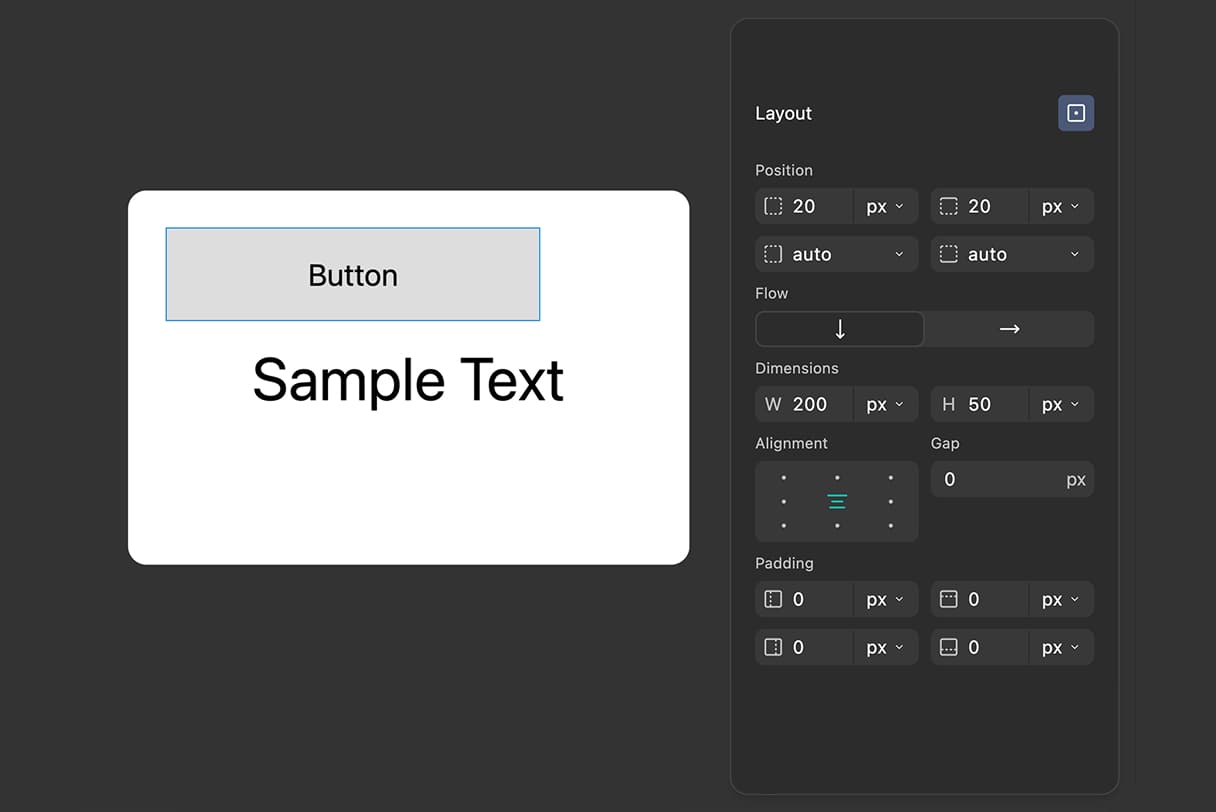This screenshot has width=1216, height=812.
Task: Click the left offset icon beside first Position value
Action: [x=773, y=206]
